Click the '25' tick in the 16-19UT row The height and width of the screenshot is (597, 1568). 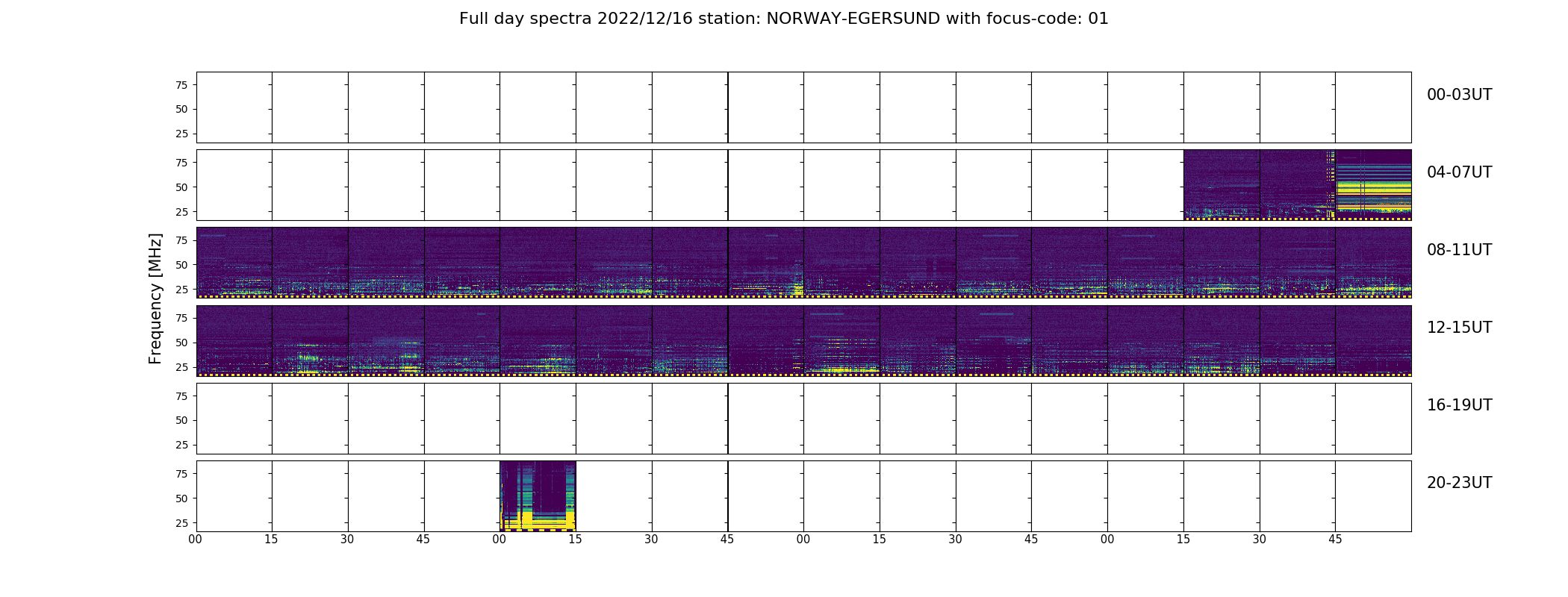(x=181, y=445)
